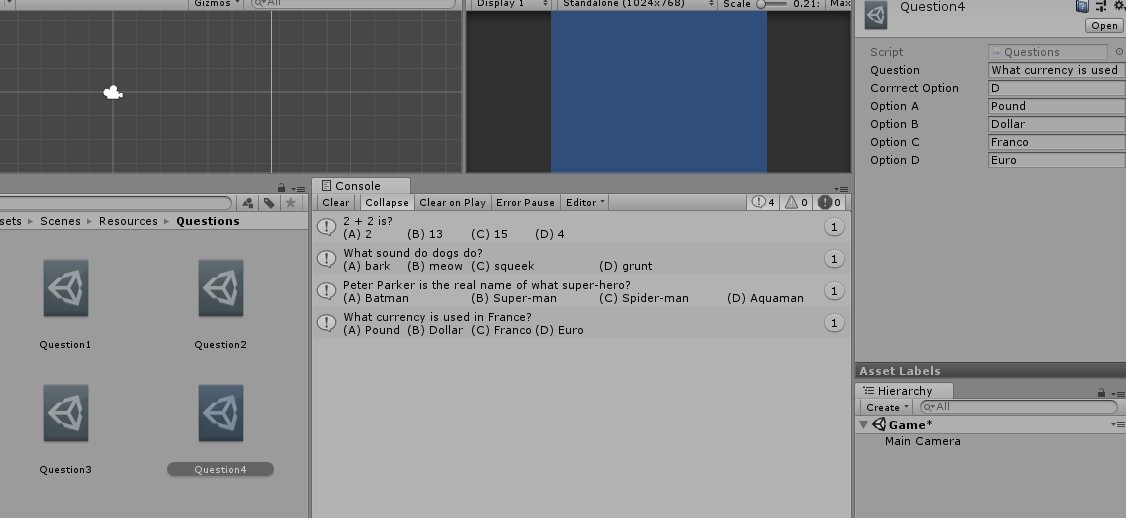Click the Resources breadcrumb in Project
The image size is (1126, 518).
point(128,221)
